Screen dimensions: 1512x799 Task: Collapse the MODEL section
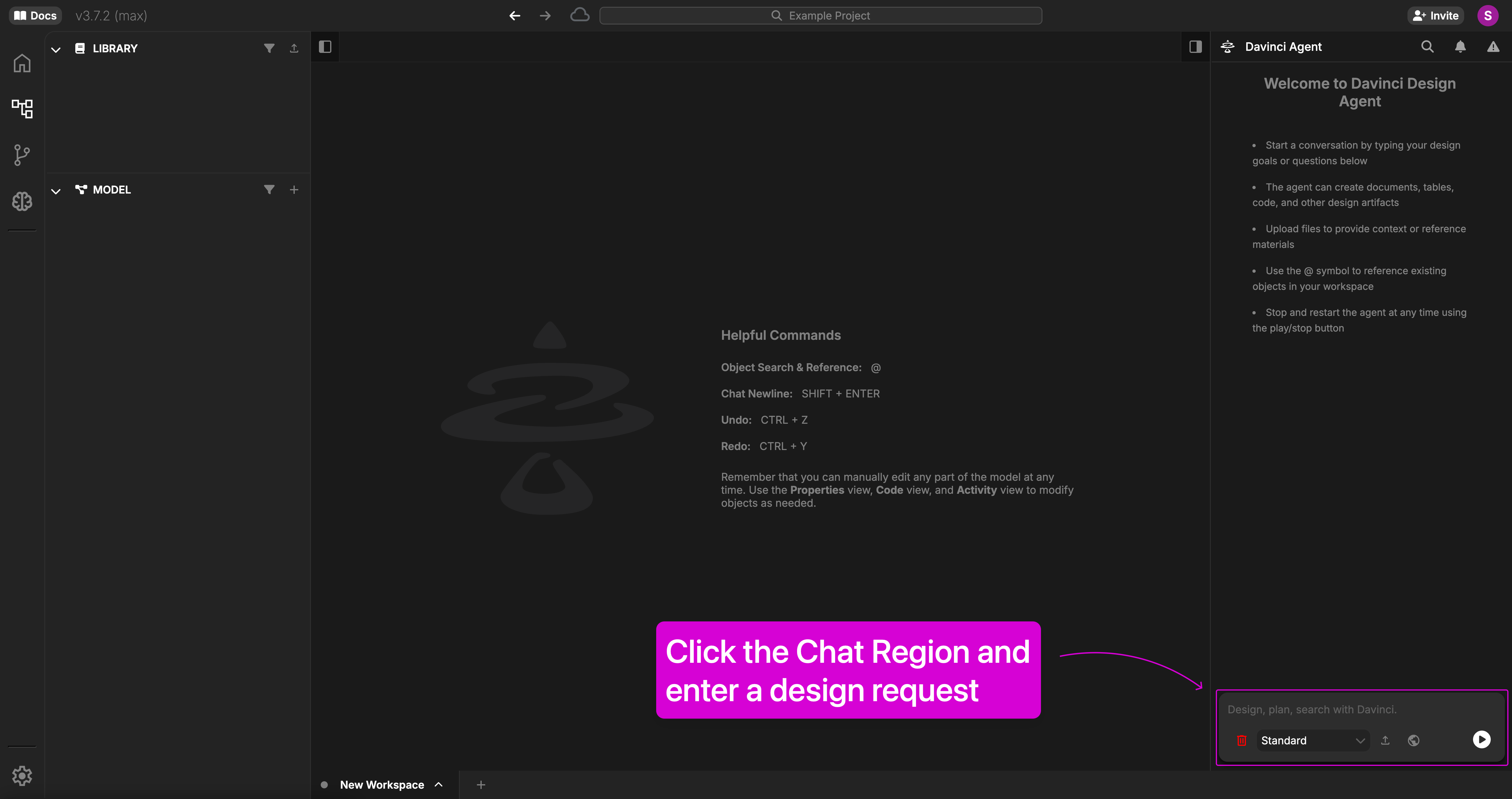[56, 191]
